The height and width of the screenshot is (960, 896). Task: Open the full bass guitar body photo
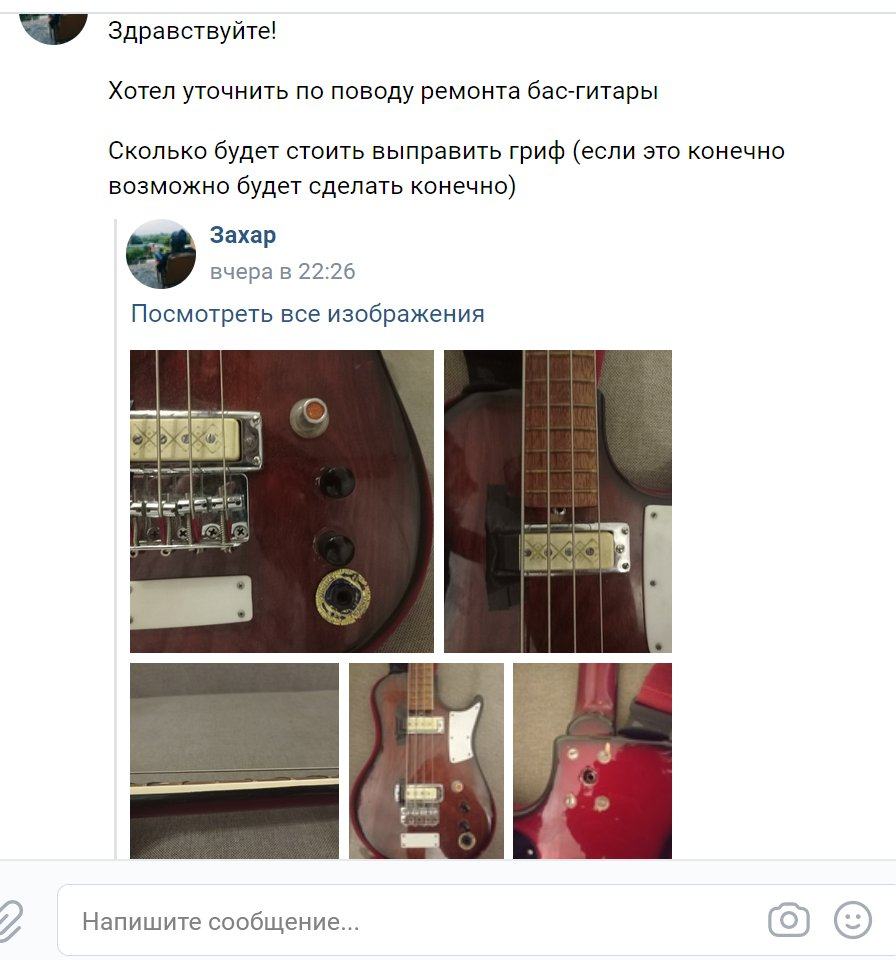click(426, 760)
